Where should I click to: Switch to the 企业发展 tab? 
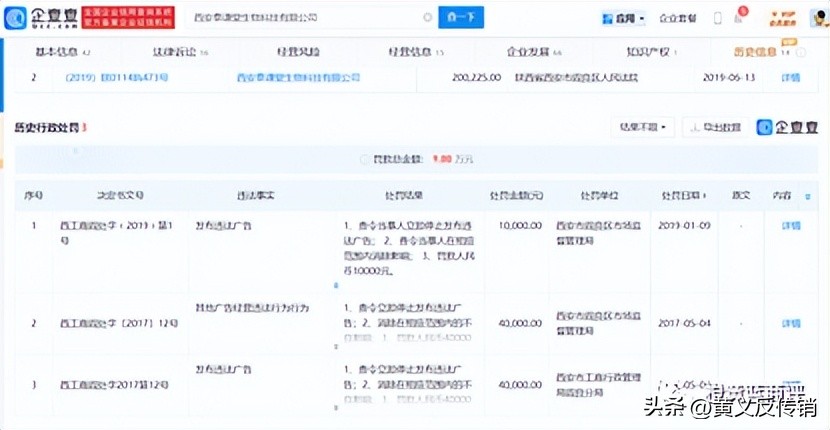(534, 52)
